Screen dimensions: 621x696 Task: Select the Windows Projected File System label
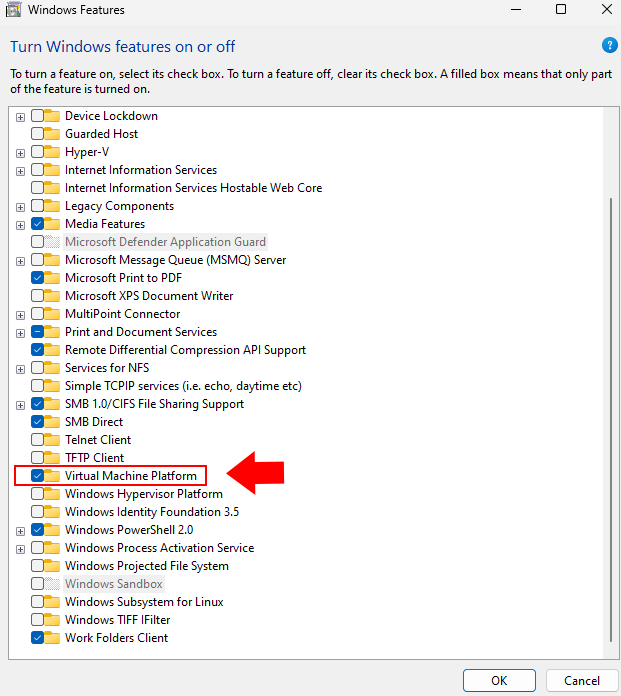point(147,566)
